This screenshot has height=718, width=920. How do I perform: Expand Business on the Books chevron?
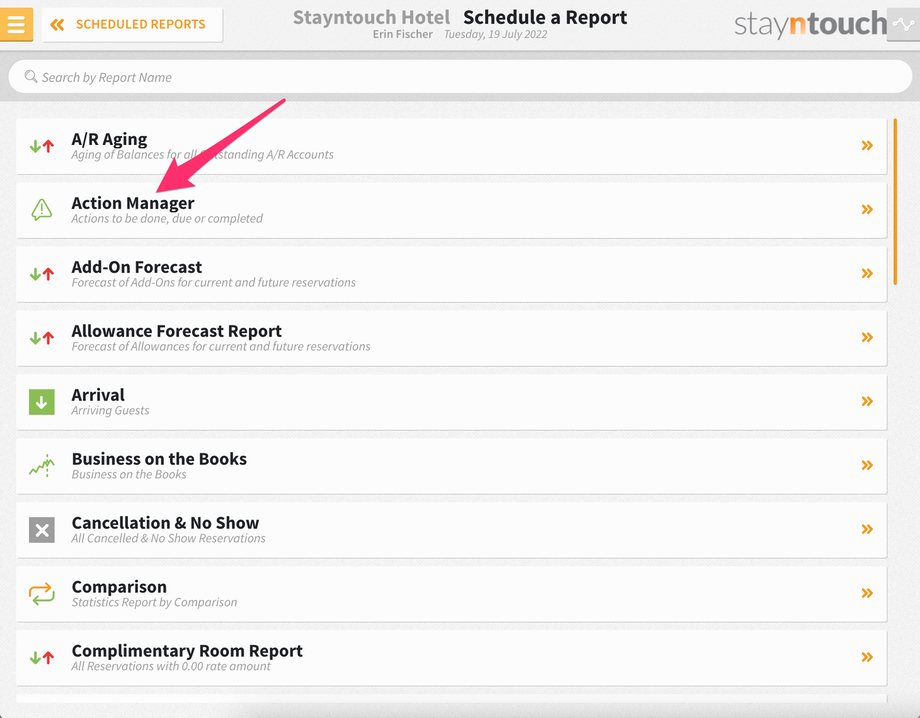[867, 465]
